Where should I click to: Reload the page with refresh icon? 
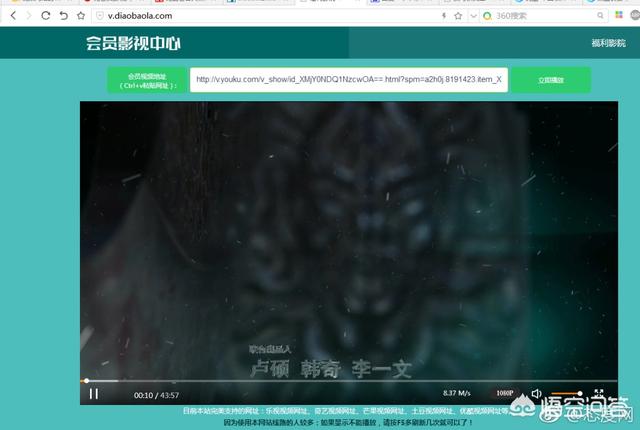[46, 16]
